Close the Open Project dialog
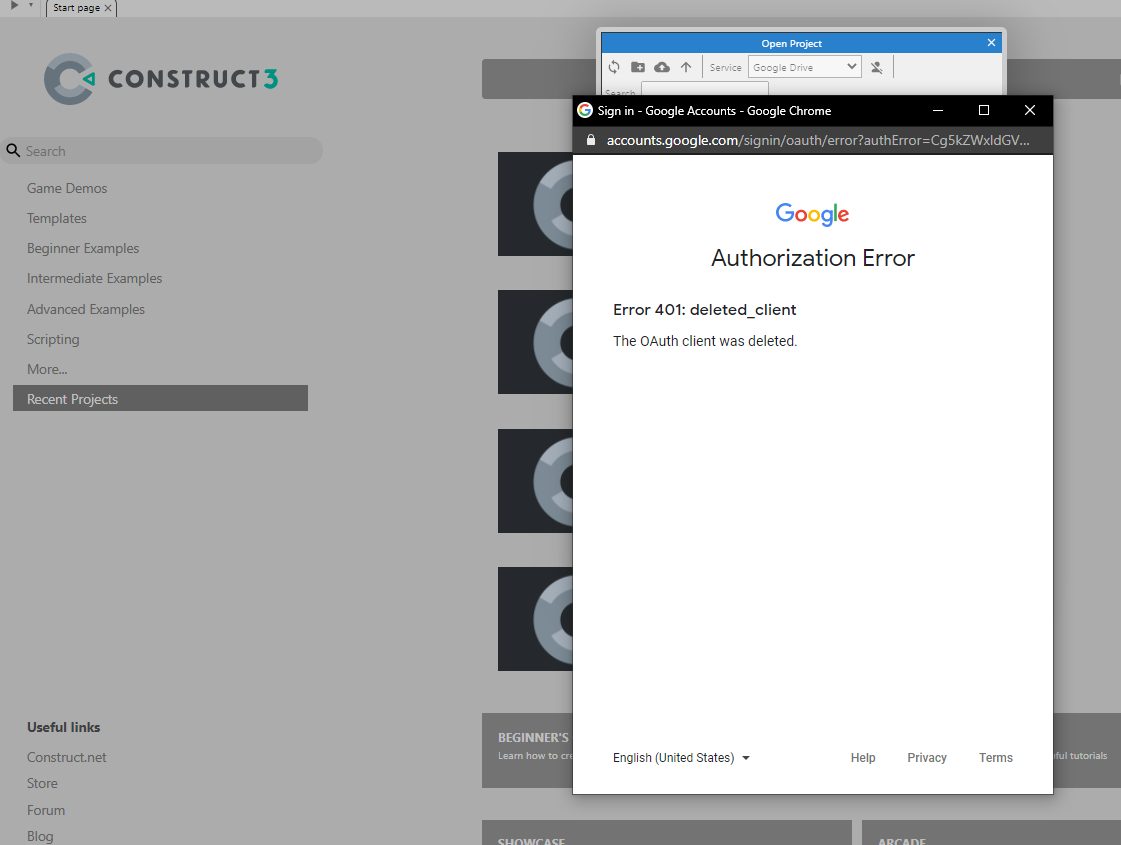This screenshot has width=1121, height=845. click(x=991, y=43)
